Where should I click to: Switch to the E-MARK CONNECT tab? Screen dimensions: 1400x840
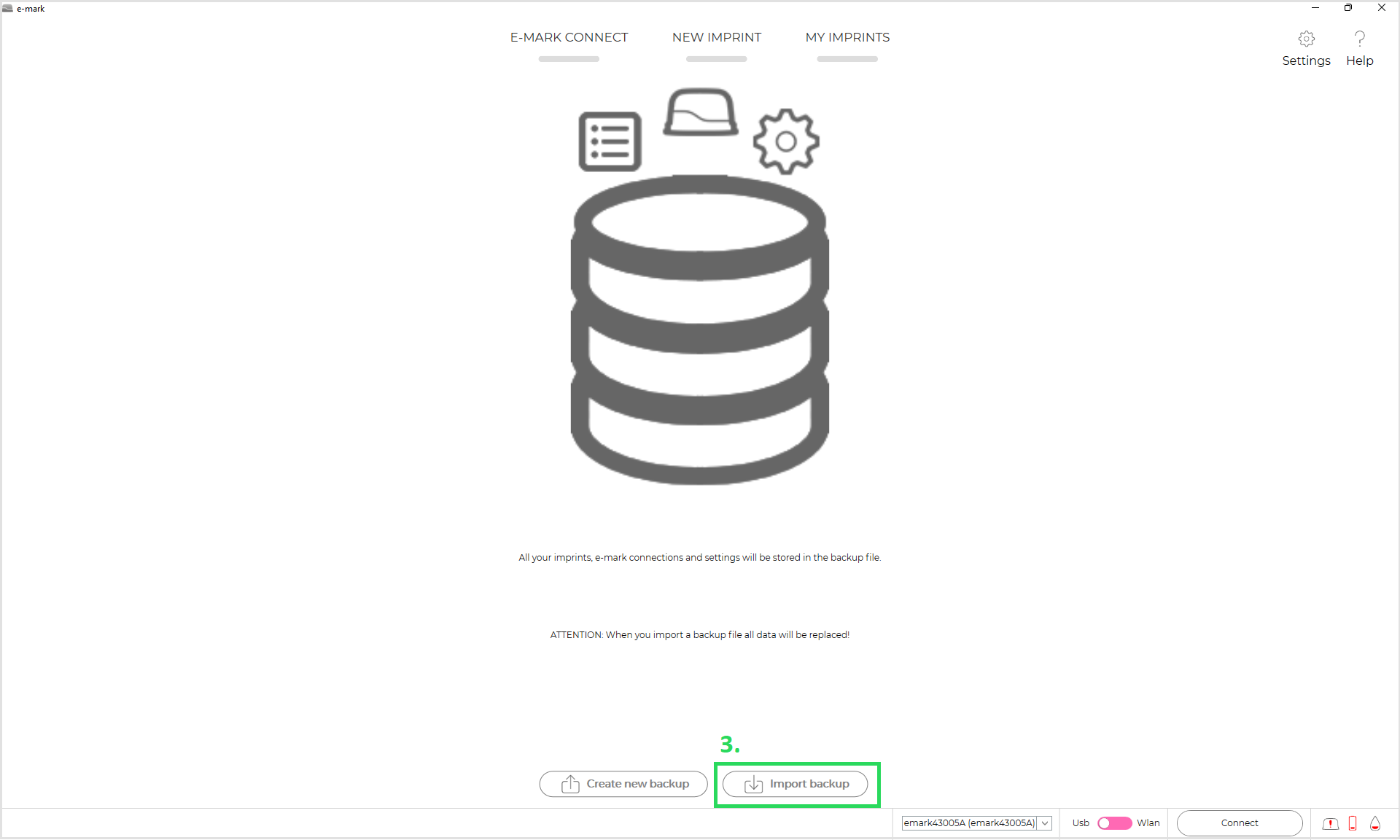(x=569, y=38)
